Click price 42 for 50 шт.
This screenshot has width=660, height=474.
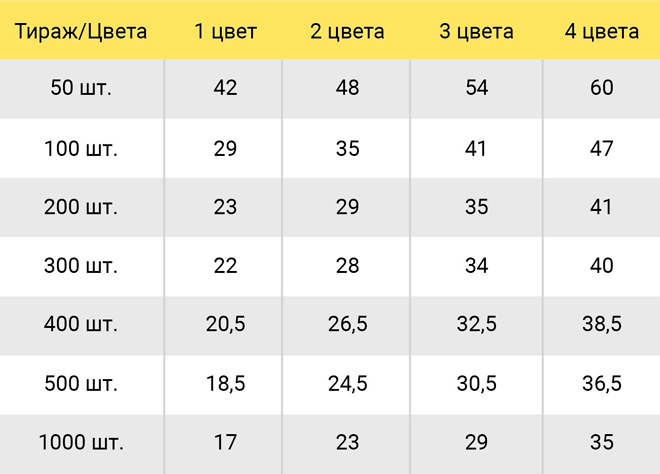coord(225,88)
